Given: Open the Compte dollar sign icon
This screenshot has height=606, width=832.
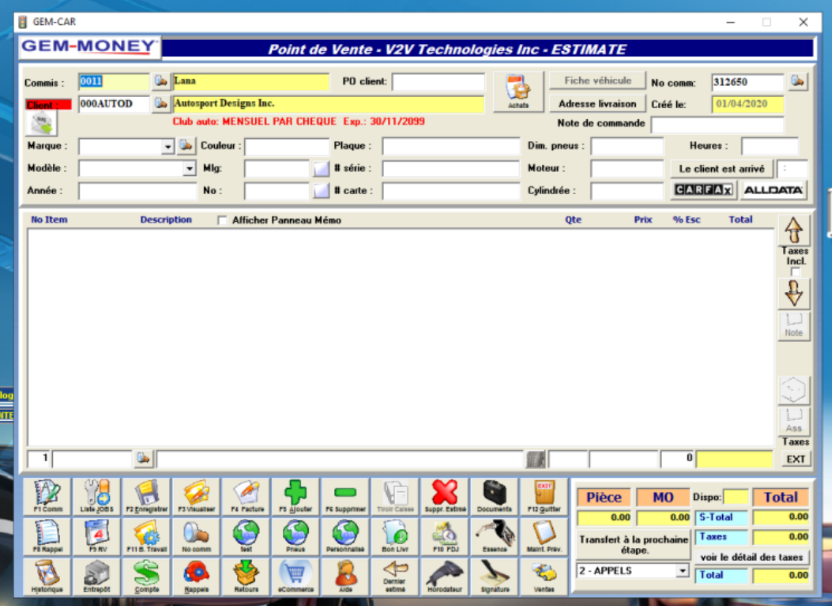Looking at the screenshot, I should pyautogui.click(x=146, y=576).
